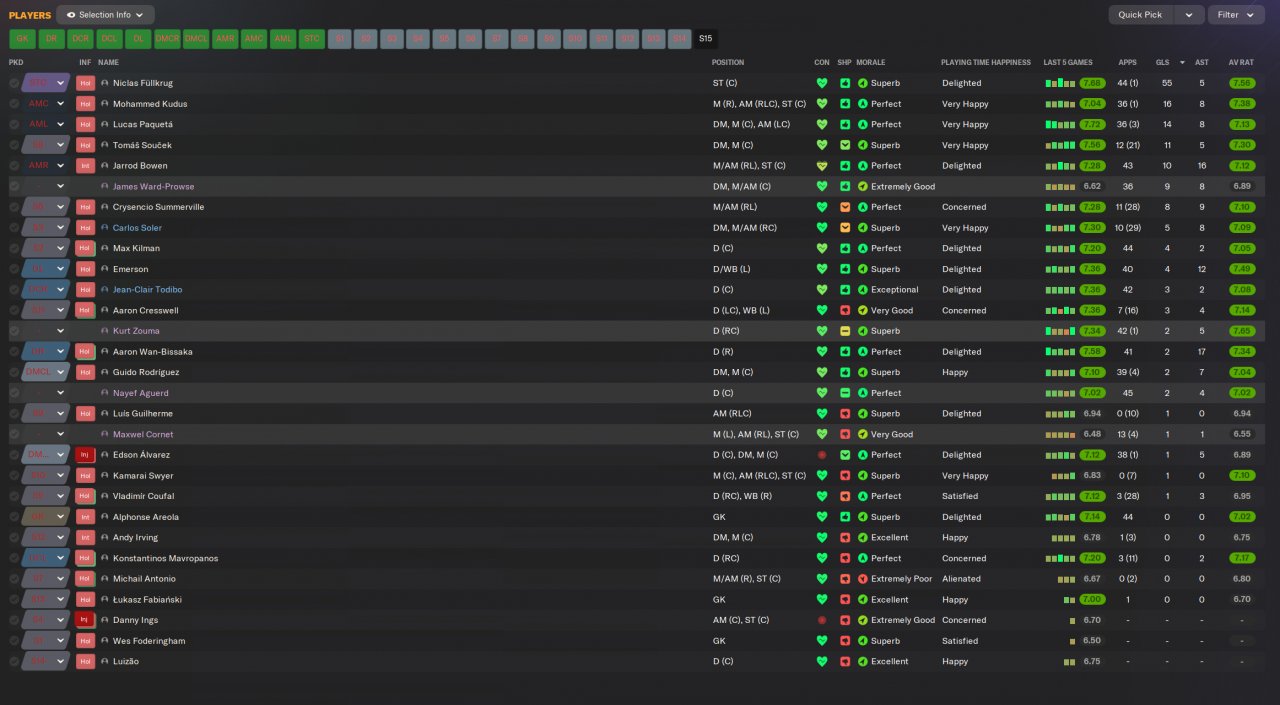Open Max Kilman's player profile icon
Image resolution: width=1280 pixels, height=705 pixels.
tap(105, 249)
